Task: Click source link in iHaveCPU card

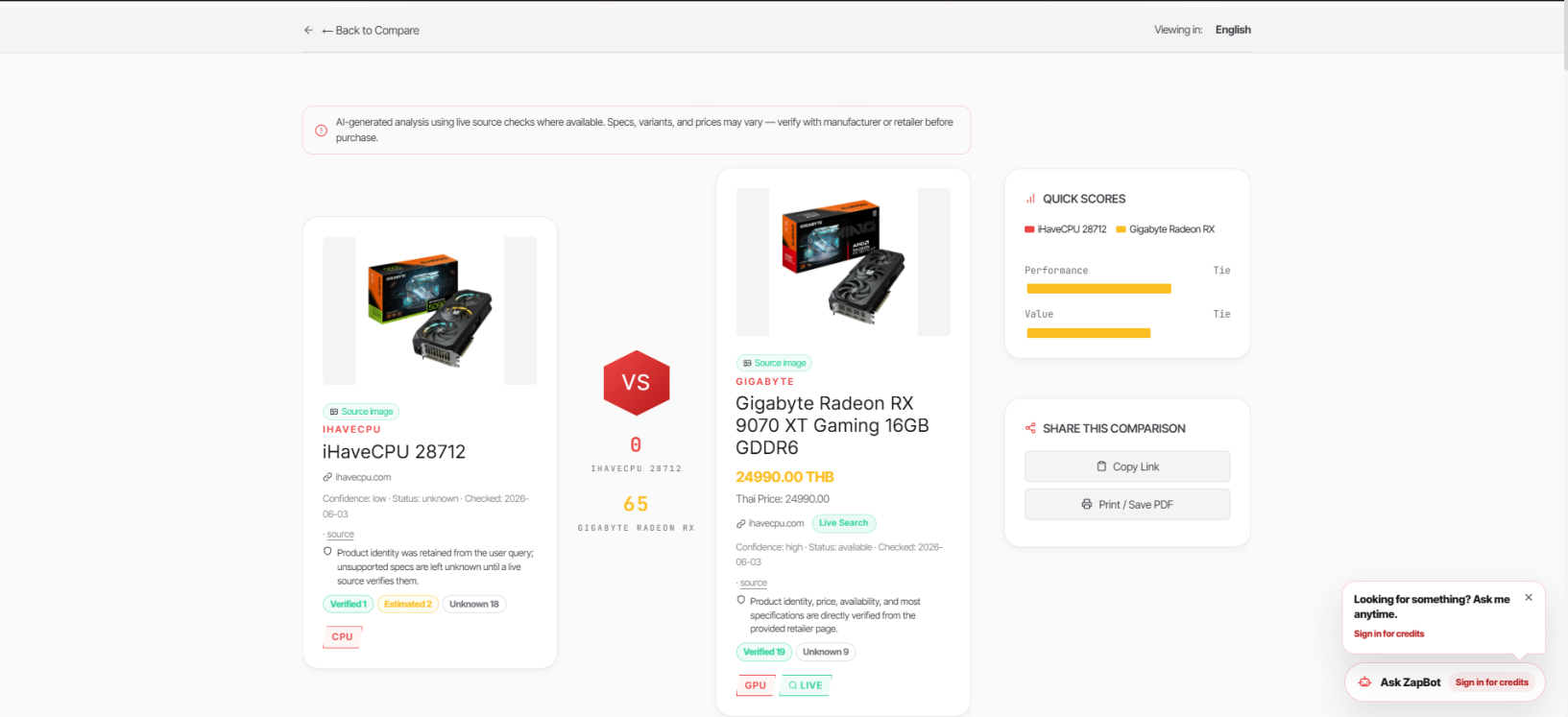Action: pyautogui.click(x=340, y=535)
